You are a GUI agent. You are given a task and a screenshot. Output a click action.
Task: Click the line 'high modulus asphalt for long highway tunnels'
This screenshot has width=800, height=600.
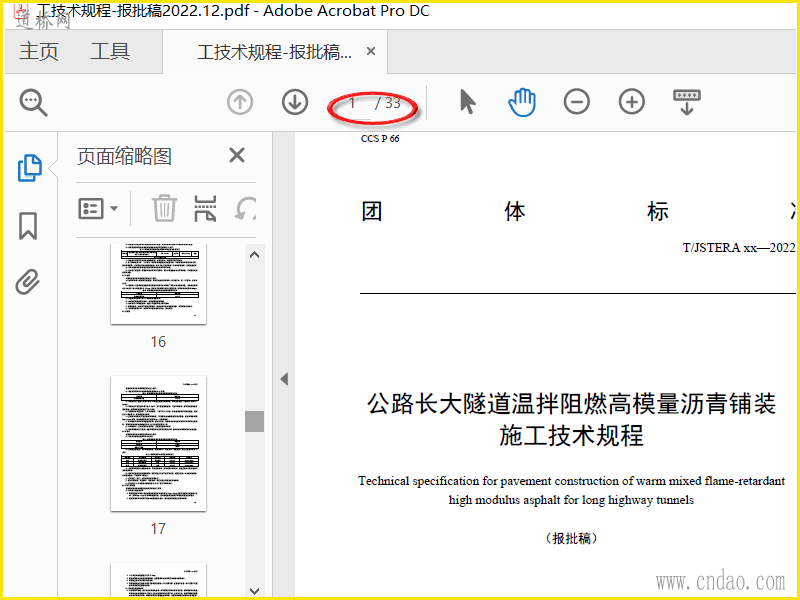(571, 500)
